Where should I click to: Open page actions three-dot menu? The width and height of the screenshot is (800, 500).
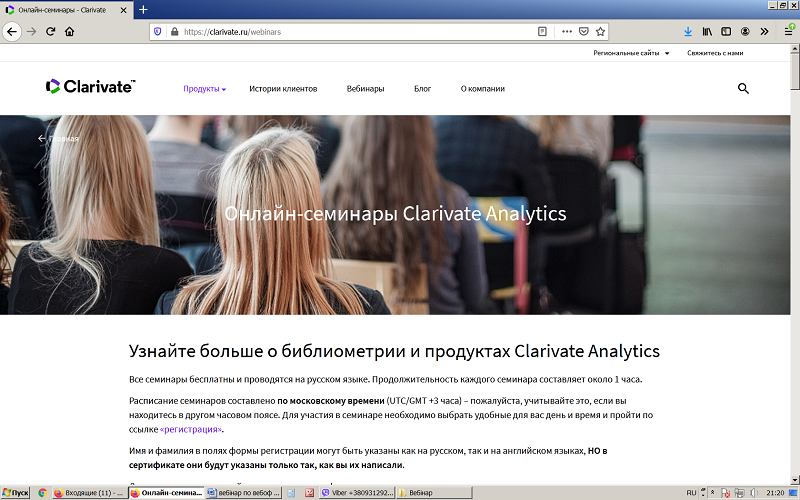(567, 31)
